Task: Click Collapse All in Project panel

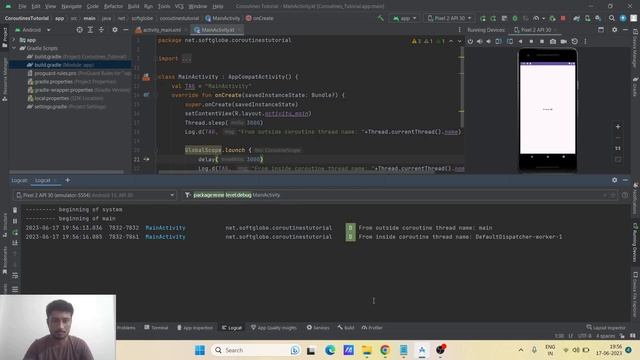Action: [101, 30]
